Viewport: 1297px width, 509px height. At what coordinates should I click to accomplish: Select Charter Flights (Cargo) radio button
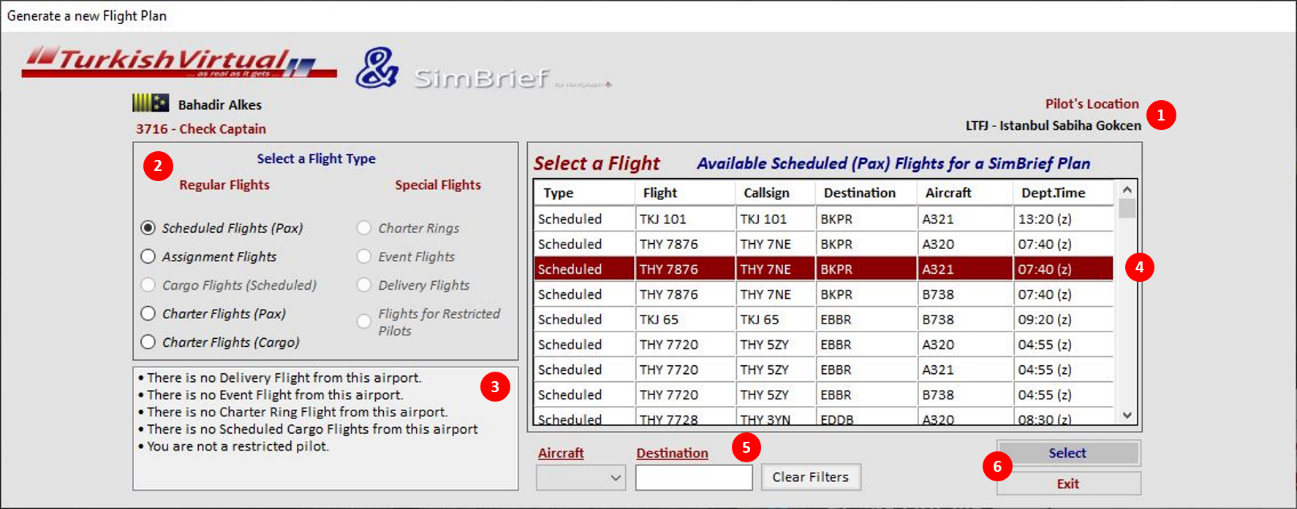coord(220,342)
